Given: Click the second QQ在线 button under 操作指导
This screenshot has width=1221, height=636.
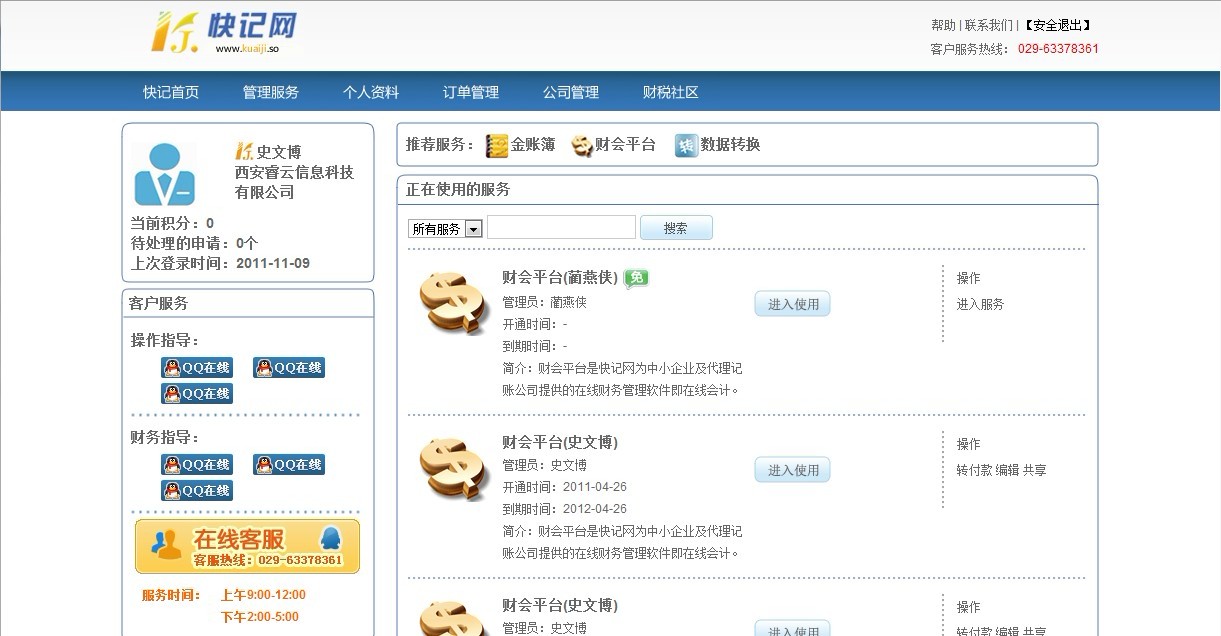Looking at the screenshot, I should (x=289, y=368).
